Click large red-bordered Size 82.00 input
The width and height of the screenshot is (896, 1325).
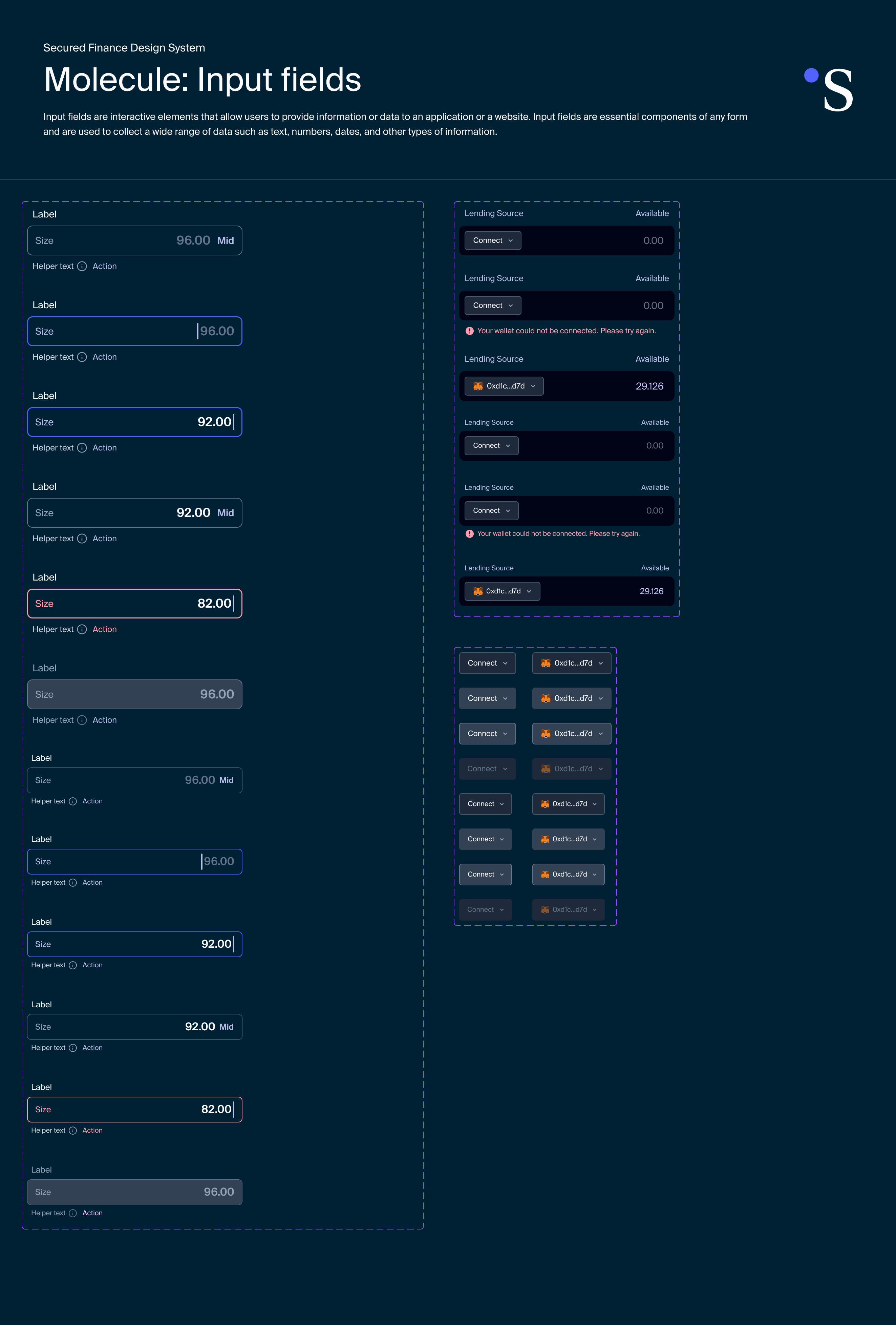tap(134, 604)
